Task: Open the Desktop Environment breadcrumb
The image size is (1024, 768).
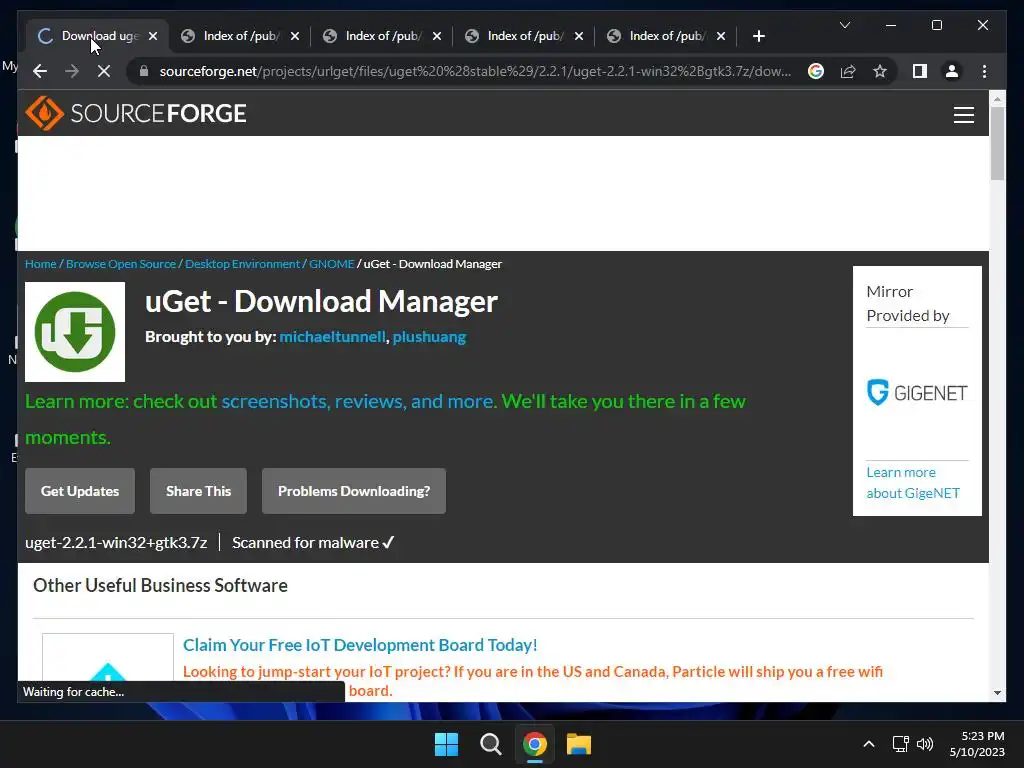Action: pyautogui.click(x=242, y=264)
